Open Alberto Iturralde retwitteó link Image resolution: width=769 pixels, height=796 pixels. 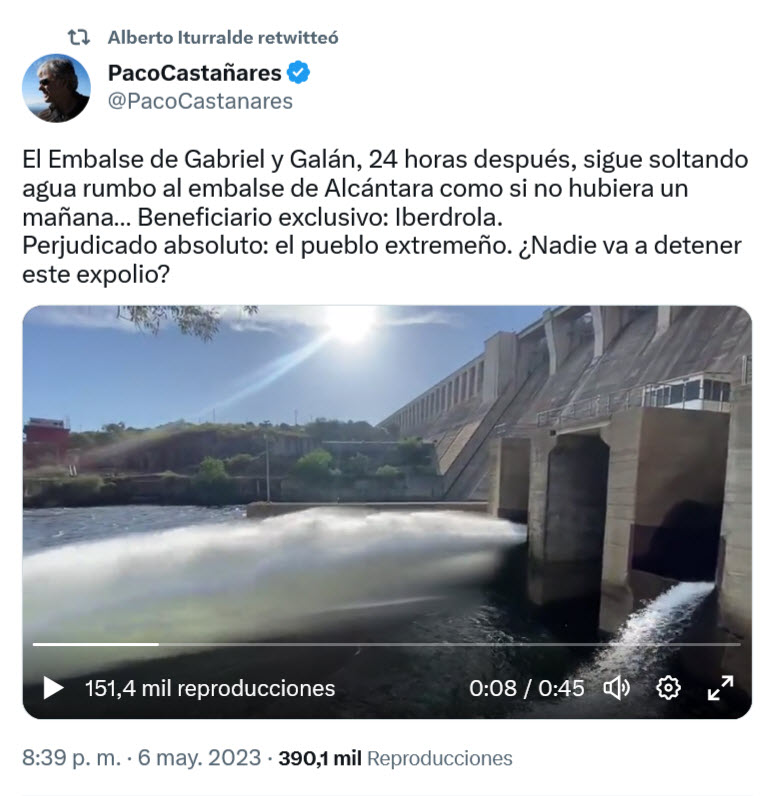tap(223, 37)
